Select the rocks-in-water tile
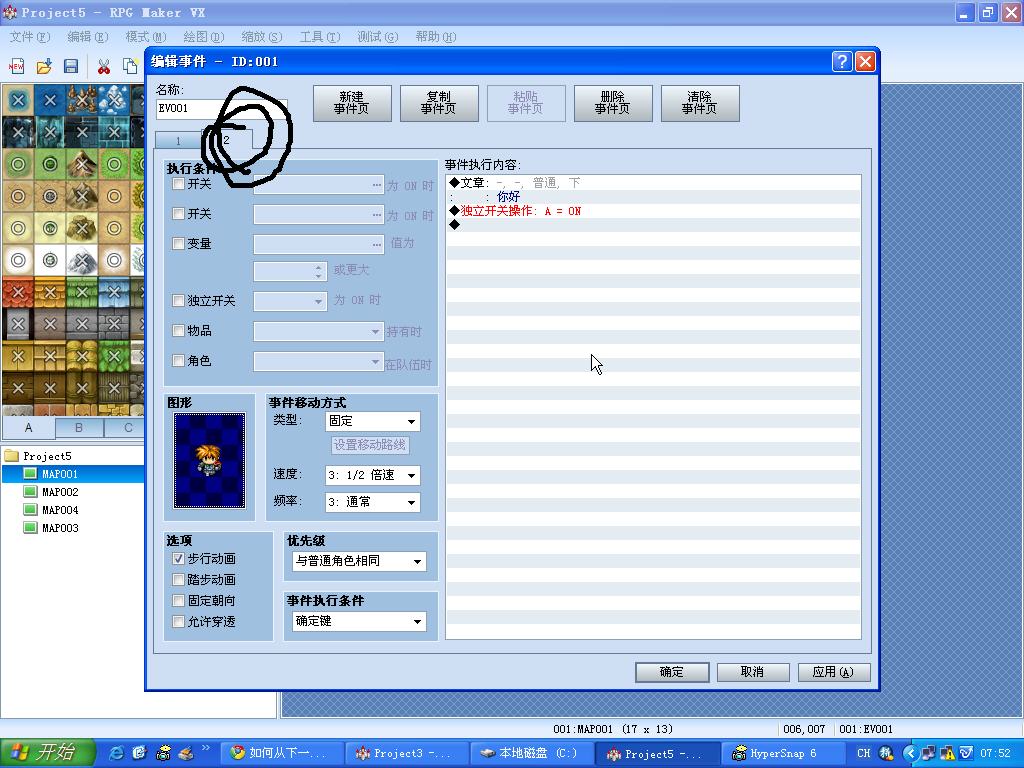Image resolution: width=1024 pixels, height=768 pixels. click(82, 100)
